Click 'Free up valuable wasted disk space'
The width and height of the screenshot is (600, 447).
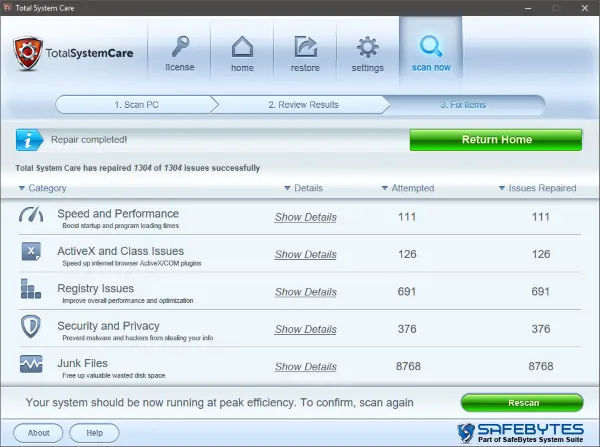tap(114, 375)
